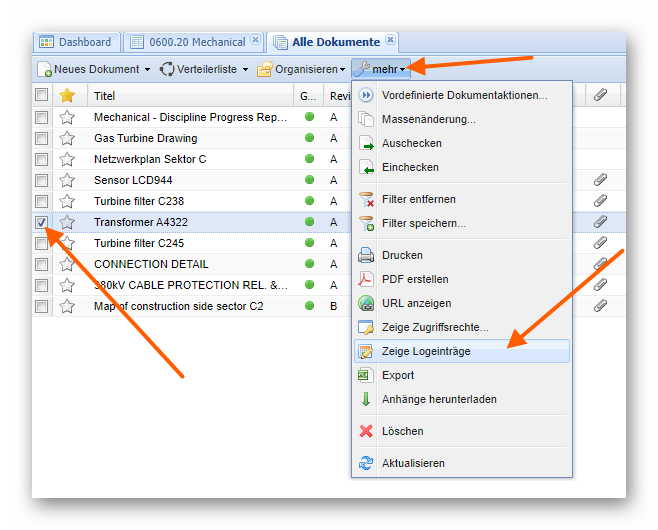Close the 0600.20 Mechanical tab
658x530 pixels.
[255, 41]
